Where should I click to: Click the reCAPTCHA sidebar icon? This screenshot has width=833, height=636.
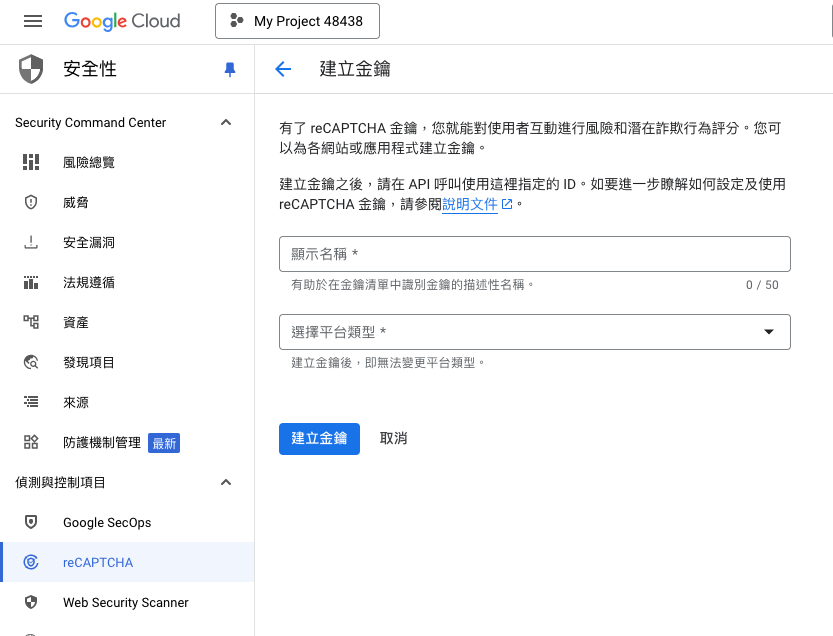click(x=31, y=562)
